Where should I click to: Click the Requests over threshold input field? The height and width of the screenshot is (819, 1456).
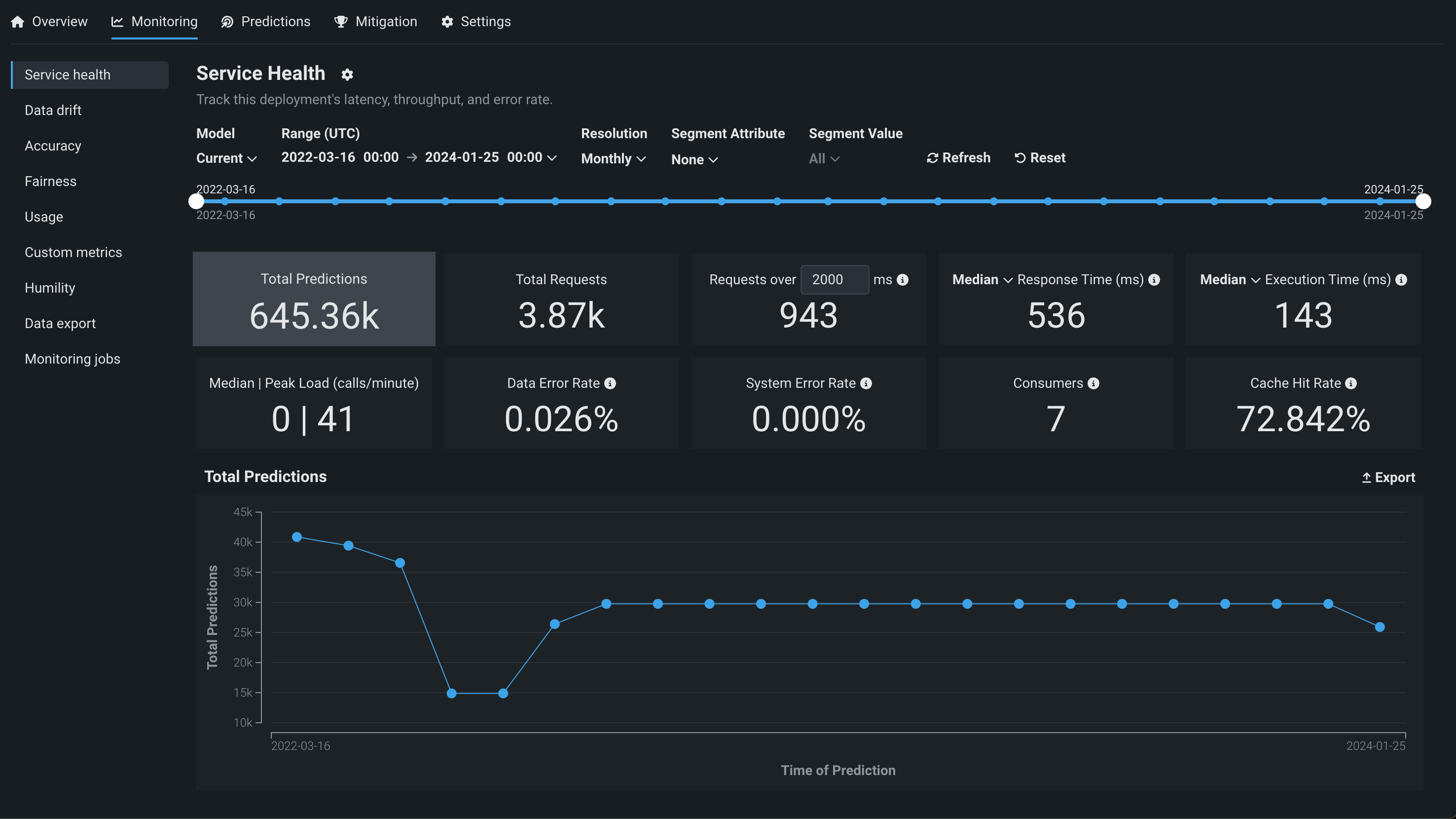(834, 280)
